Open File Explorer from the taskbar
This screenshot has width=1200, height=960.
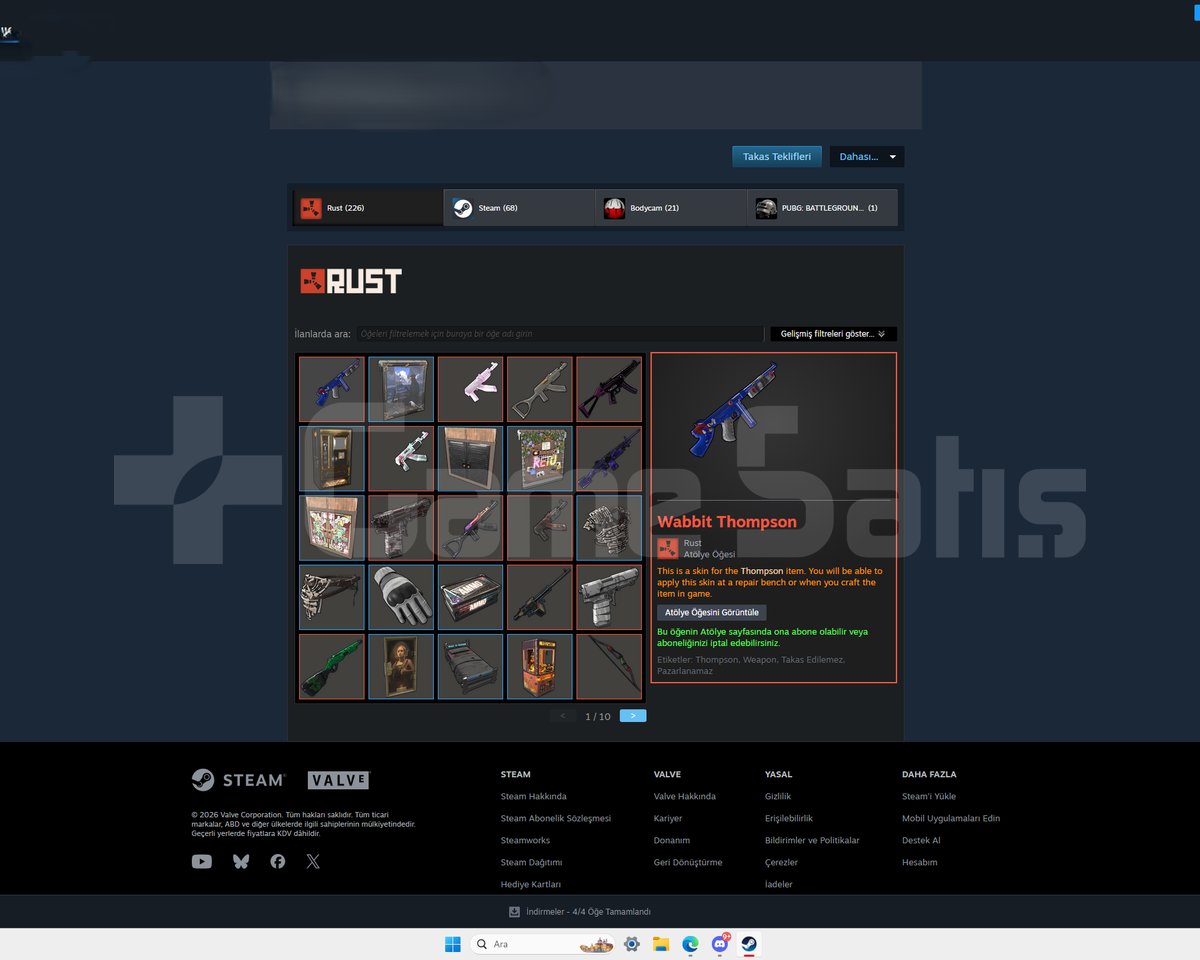tap(661, 944)
